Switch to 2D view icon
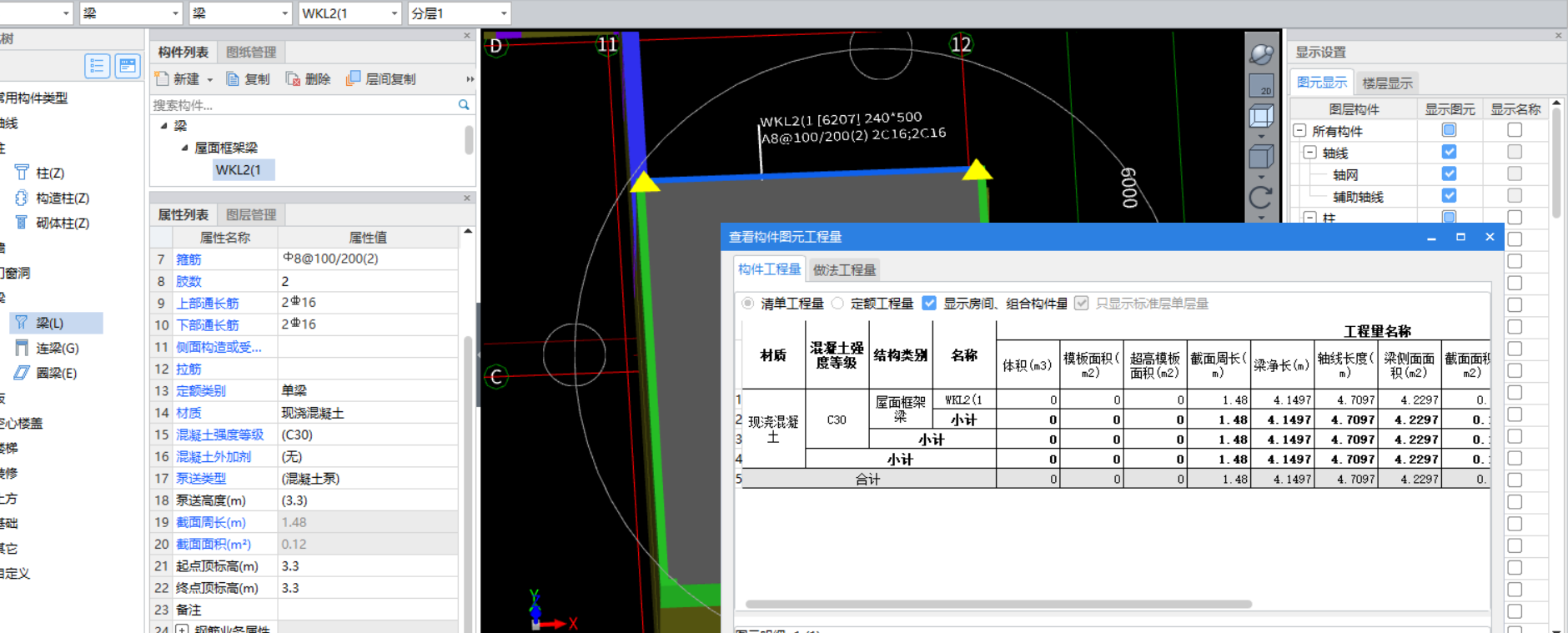The height and width of the screenshot is (633, 1568). pos(1261,86)
